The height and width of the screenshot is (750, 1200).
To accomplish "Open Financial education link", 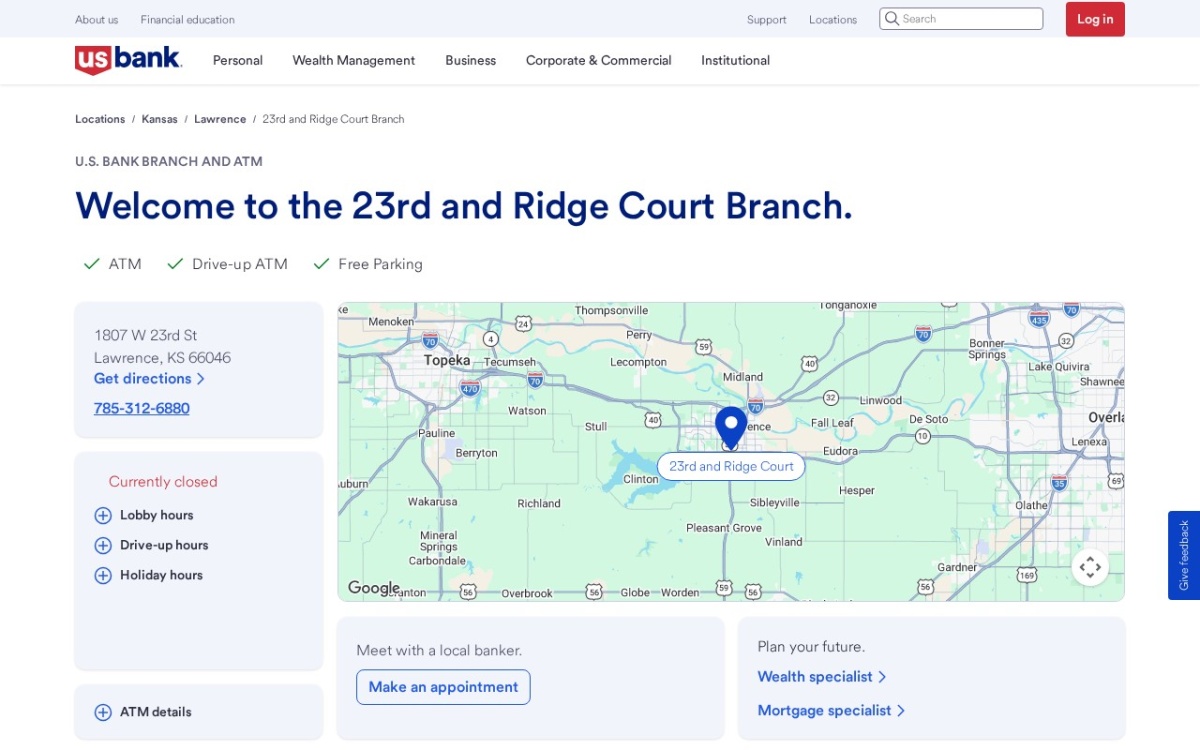I will click(188, 19).
